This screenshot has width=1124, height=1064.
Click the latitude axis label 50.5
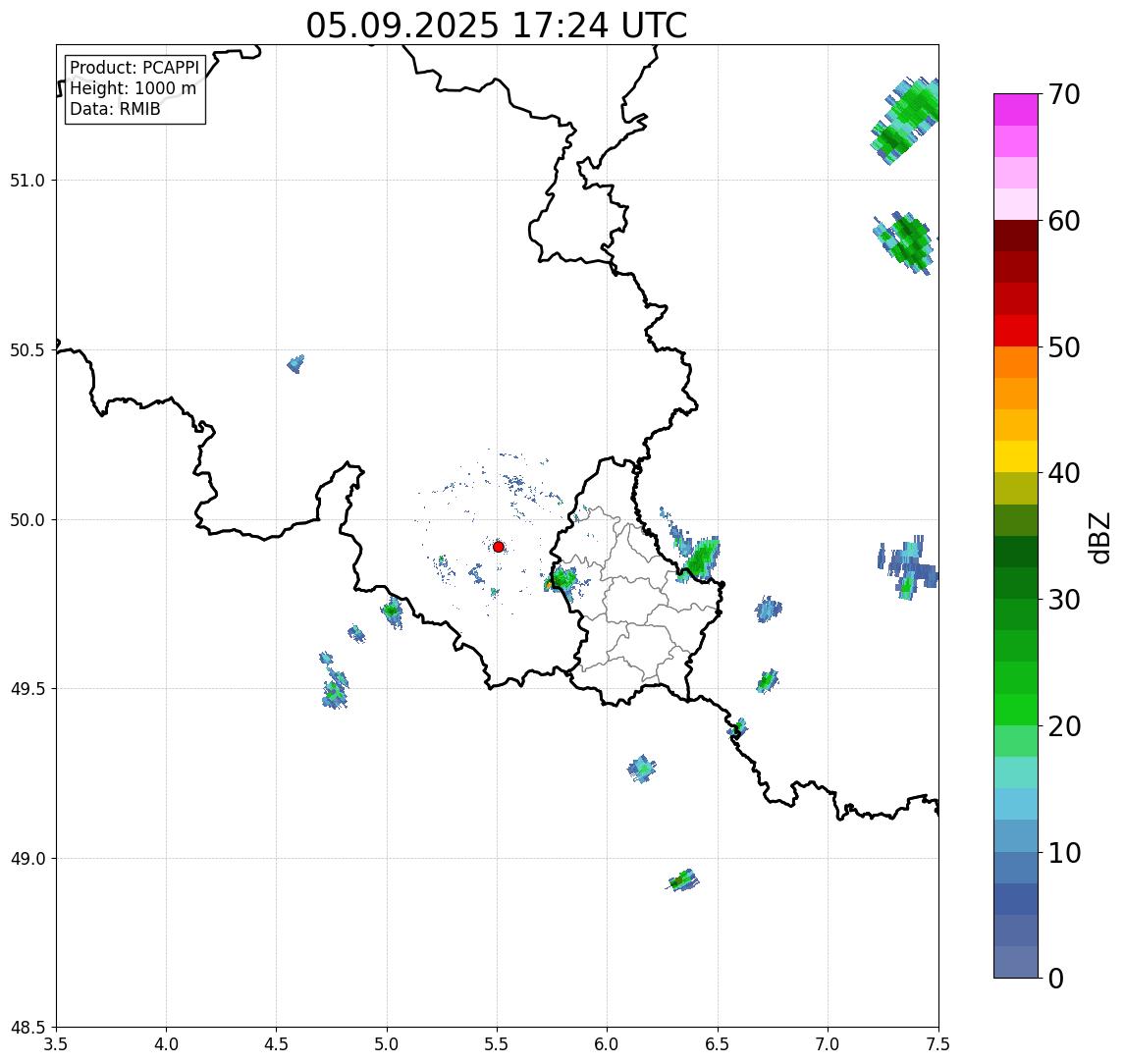coord(27,350)
